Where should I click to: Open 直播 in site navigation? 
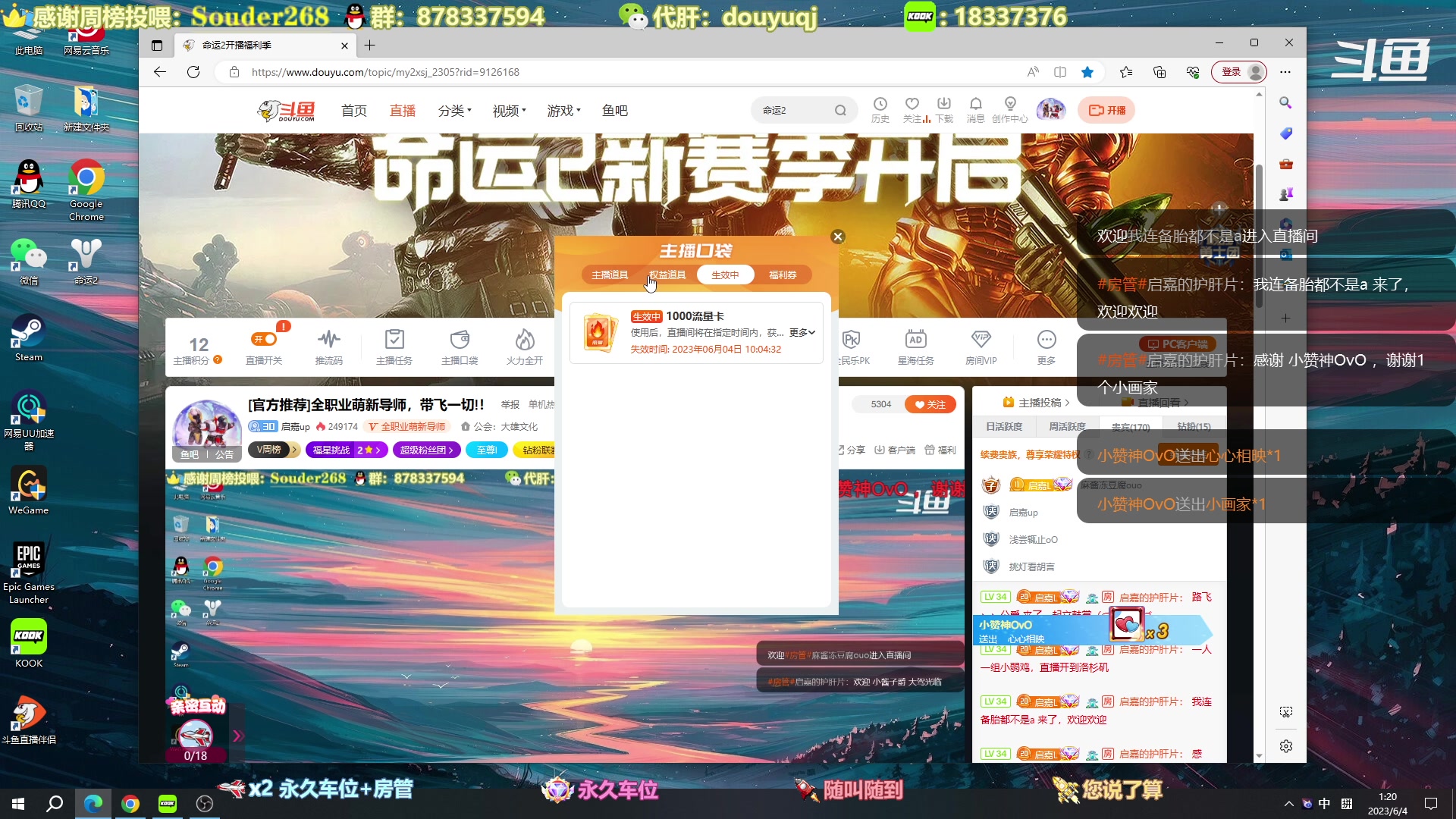403,111
